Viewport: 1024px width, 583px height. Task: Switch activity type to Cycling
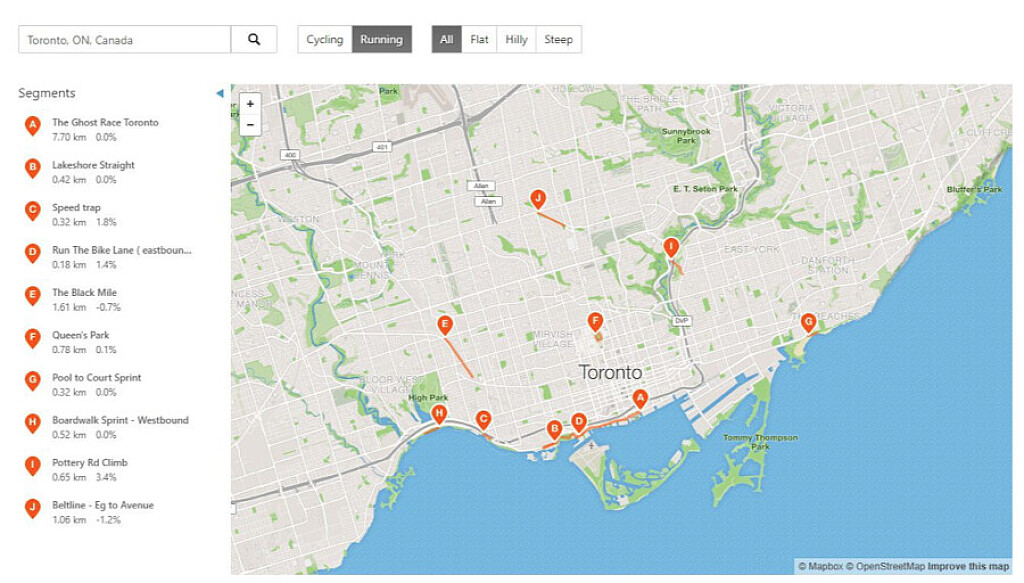(x=325, y=40)
